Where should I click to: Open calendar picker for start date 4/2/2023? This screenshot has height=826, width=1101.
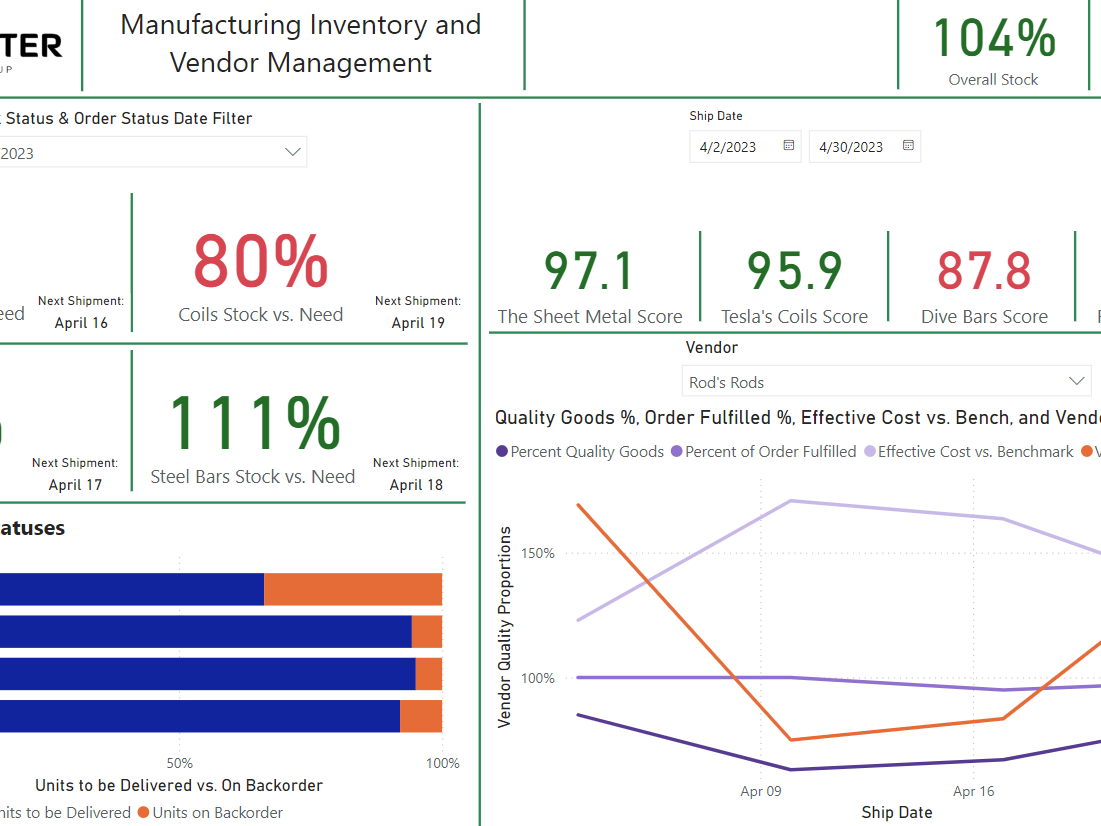coord(789,145)
